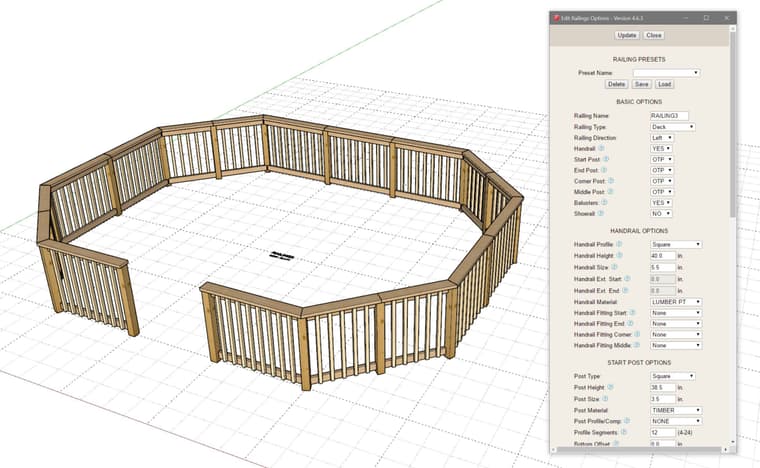Screen dimensions: 760x468
Task: Open the Post Profile/Comp NONE dropdown
Action: click(676, 421)
